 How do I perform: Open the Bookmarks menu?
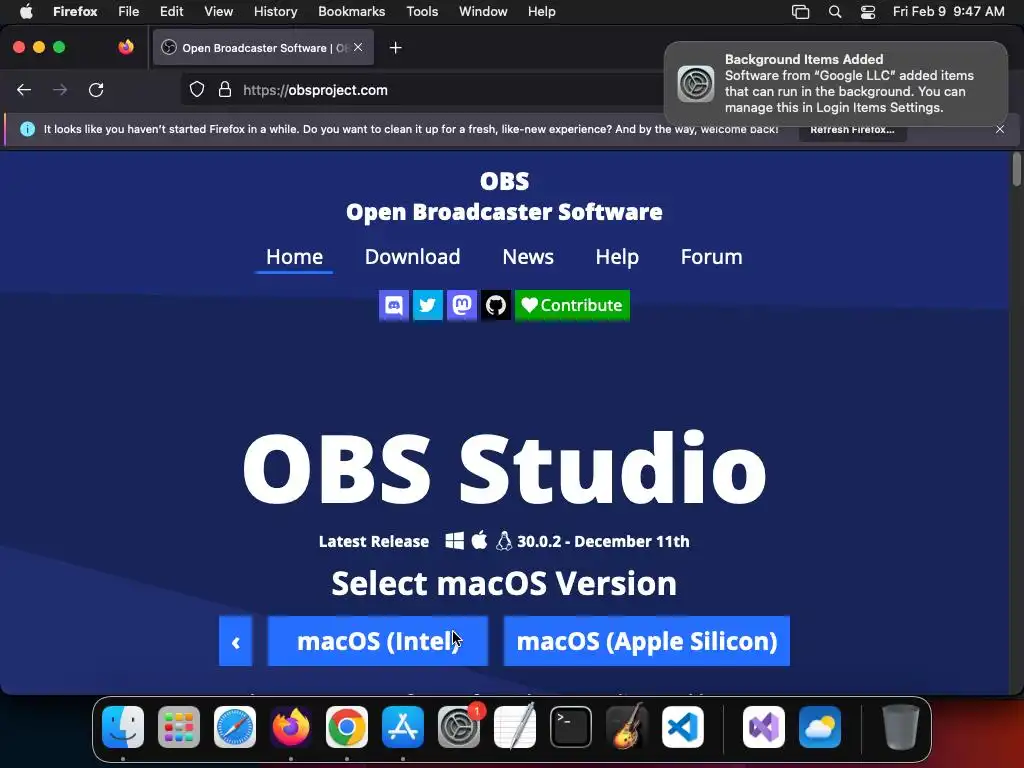click(x=351, y=12)
